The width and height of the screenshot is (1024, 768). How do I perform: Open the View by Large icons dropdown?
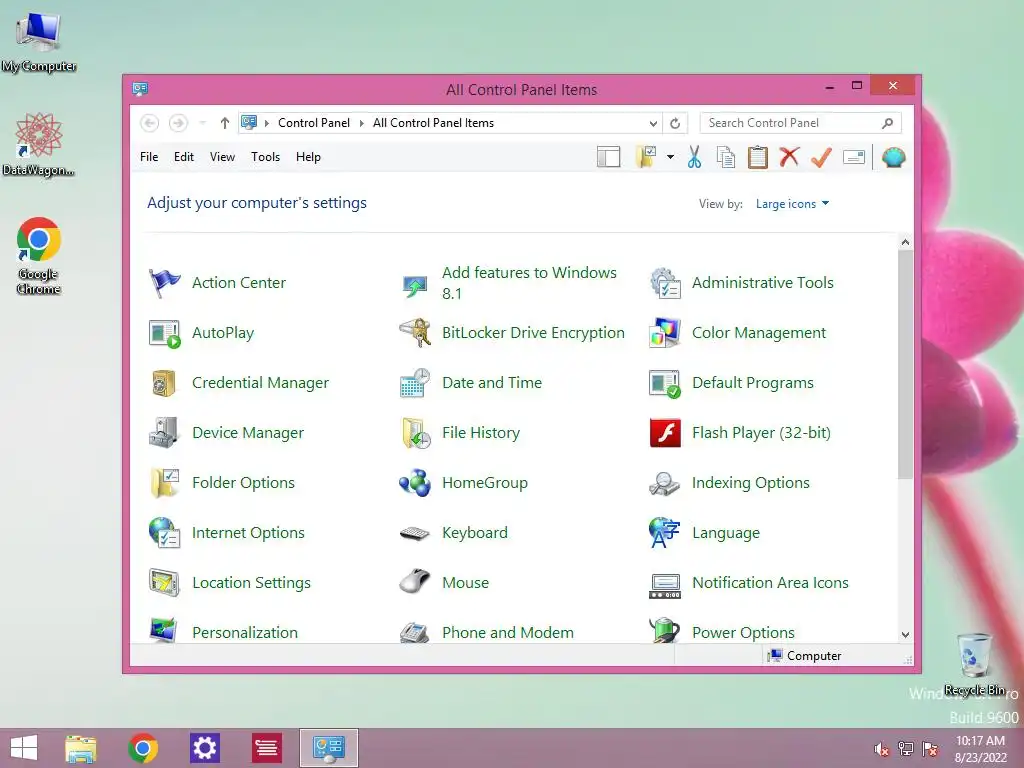[792, 204]
